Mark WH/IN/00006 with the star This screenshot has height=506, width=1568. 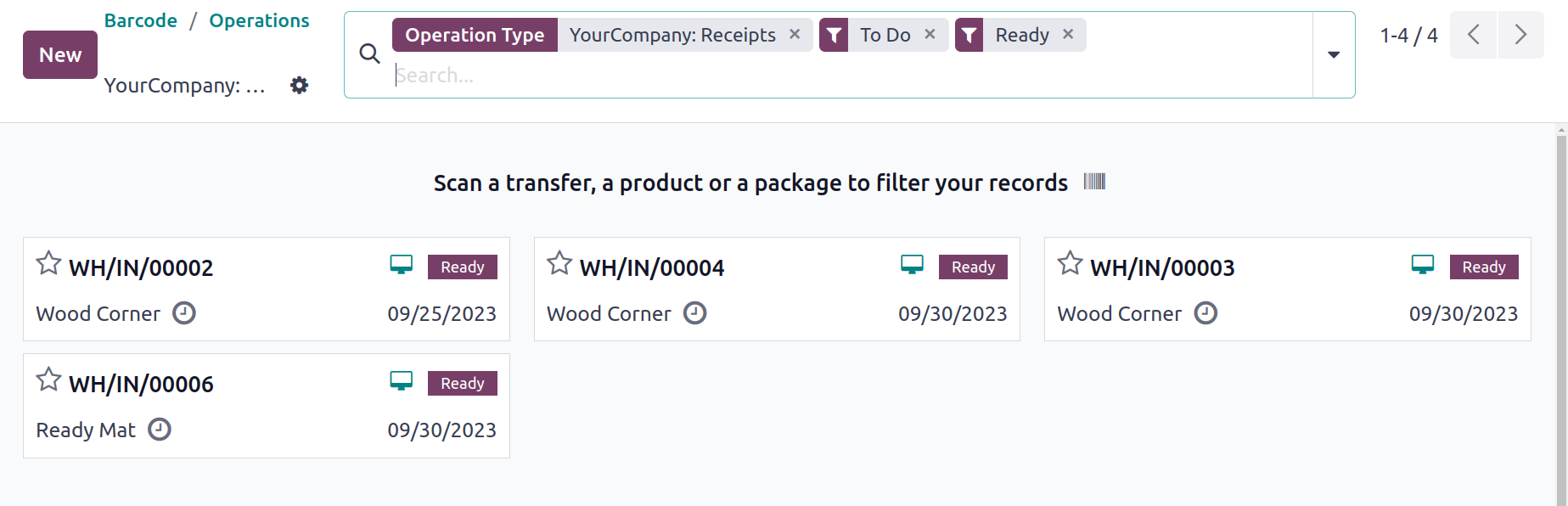point(48,379)
